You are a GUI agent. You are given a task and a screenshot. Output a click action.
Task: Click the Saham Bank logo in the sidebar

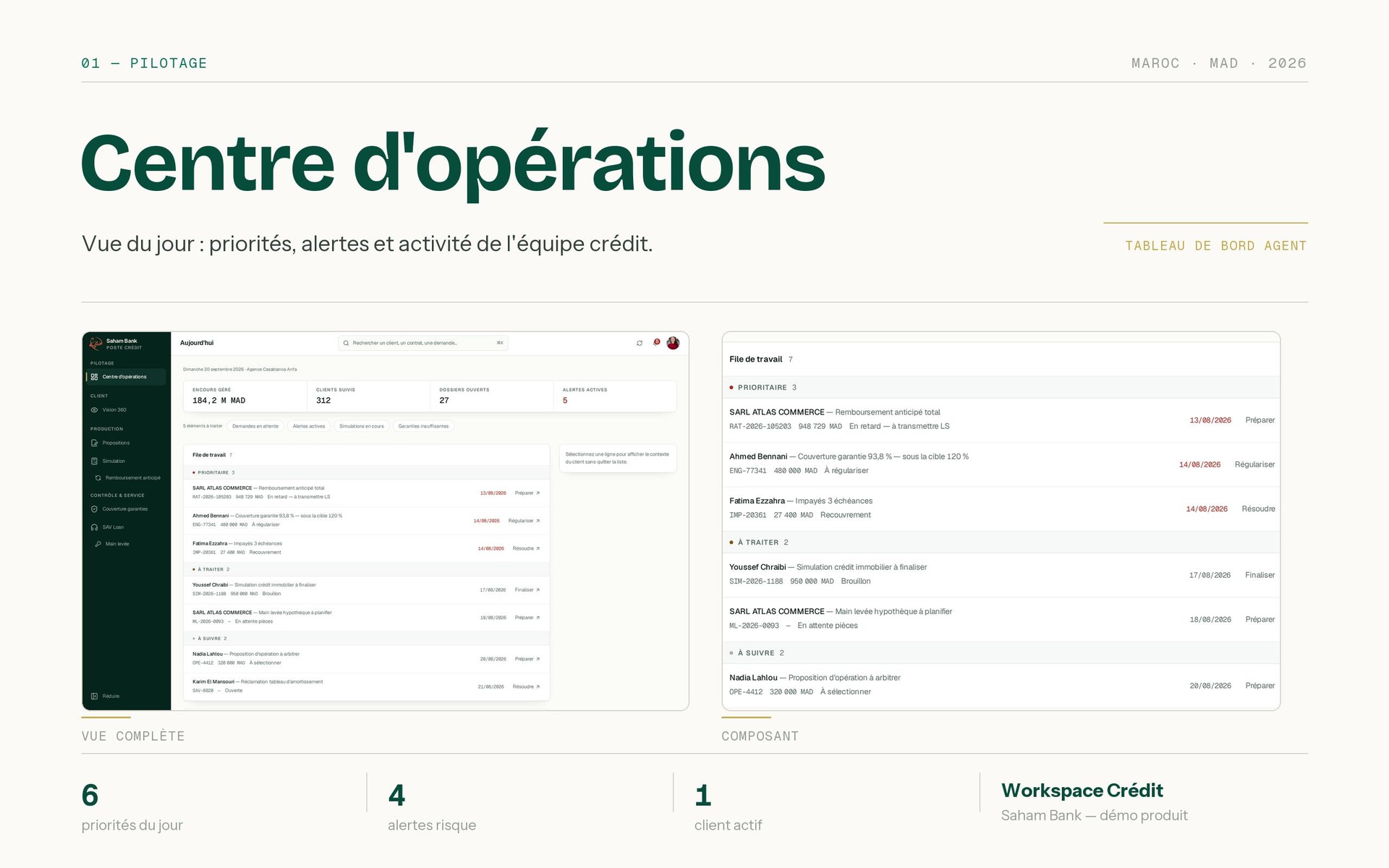point(95,344)
